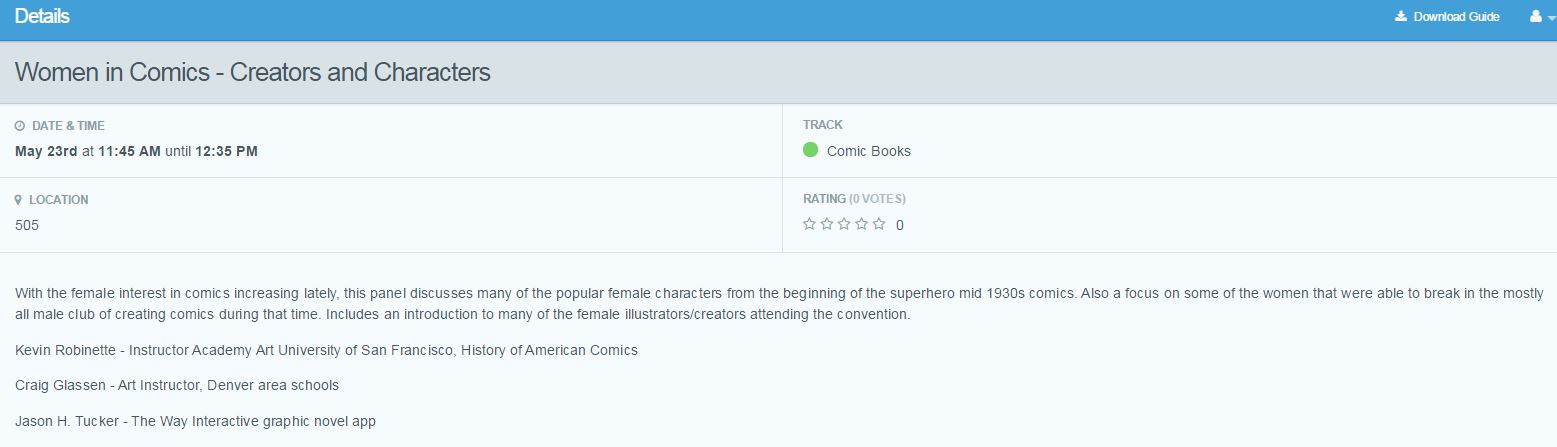Open the Comic Books track label
The image size is (1557, 447).
coord(869,151)
